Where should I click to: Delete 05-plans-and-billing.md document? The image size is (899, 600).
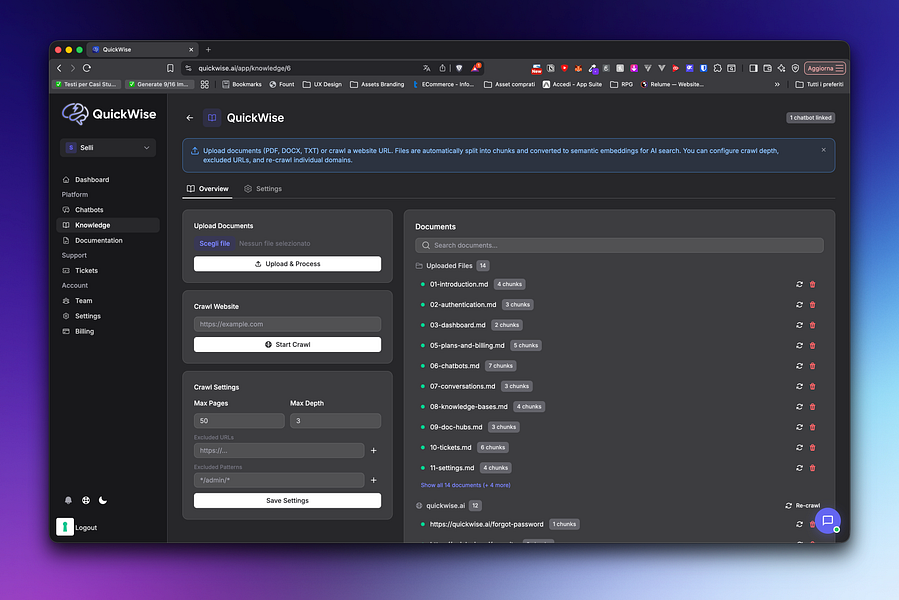coord(812,345)
